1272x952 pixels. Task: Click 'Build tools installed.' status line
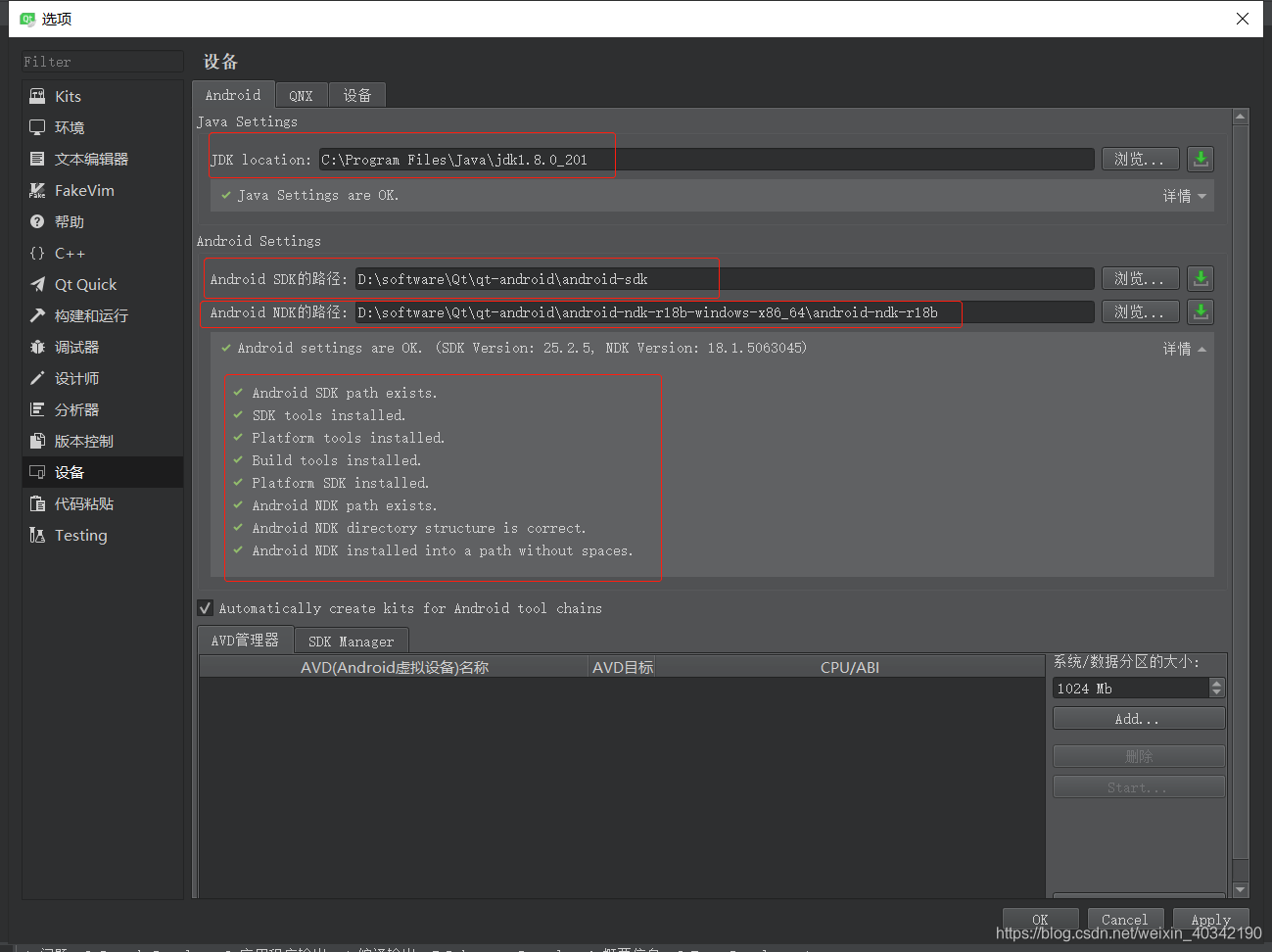click(x=337, y=460)
